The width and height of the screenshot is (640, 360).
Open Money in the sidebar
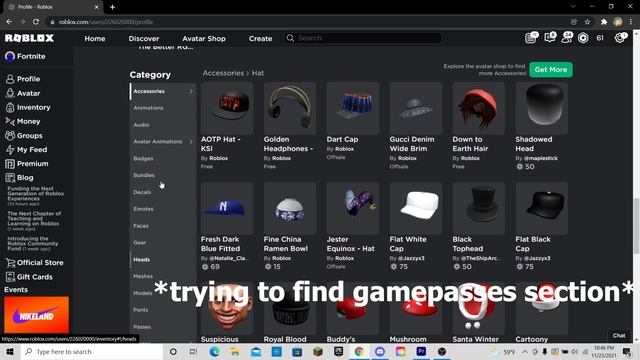22,121
